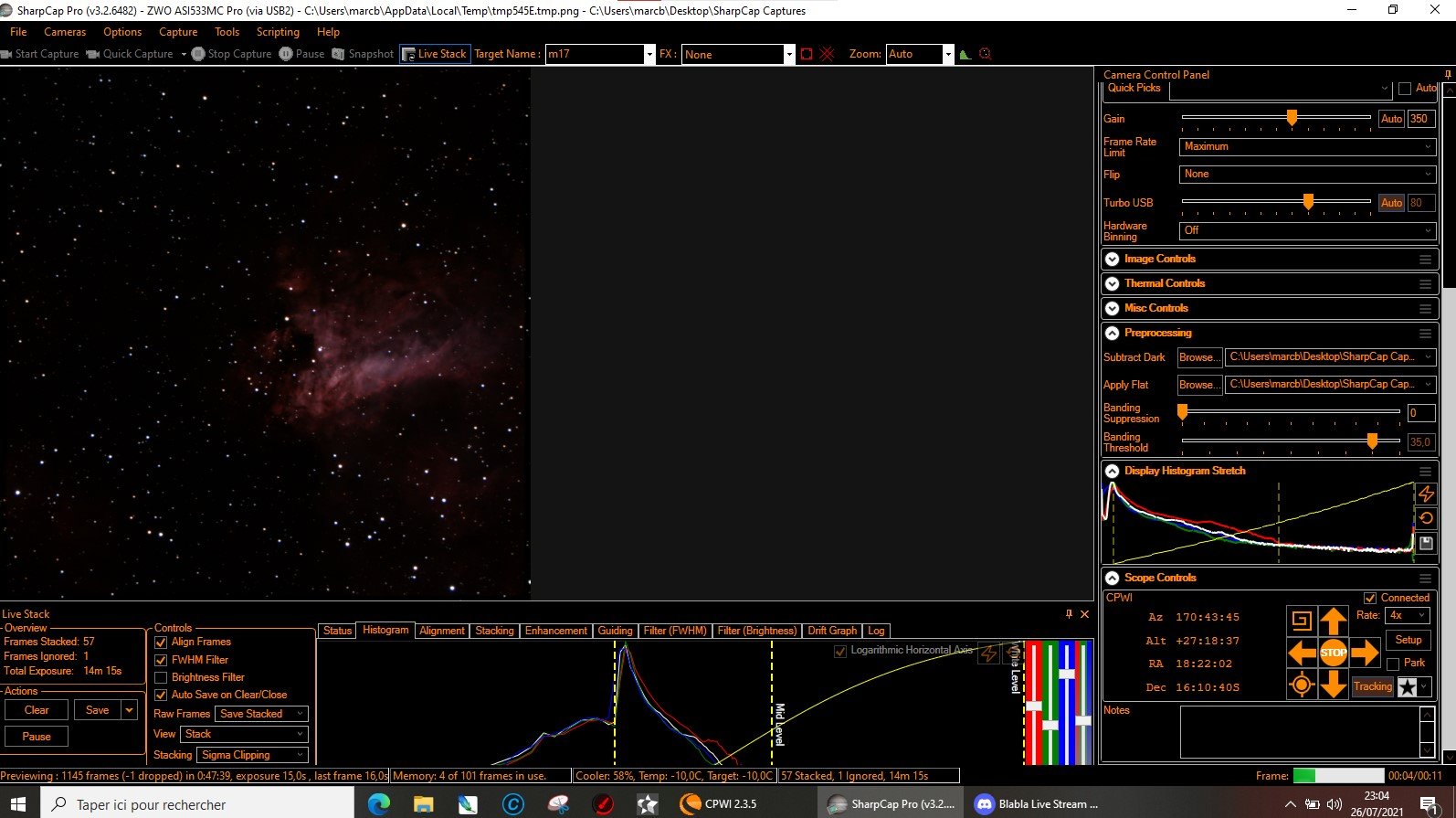Open the Raw Frames dropdown
The image size is (1456, 818).
click(x=261, y=714)
